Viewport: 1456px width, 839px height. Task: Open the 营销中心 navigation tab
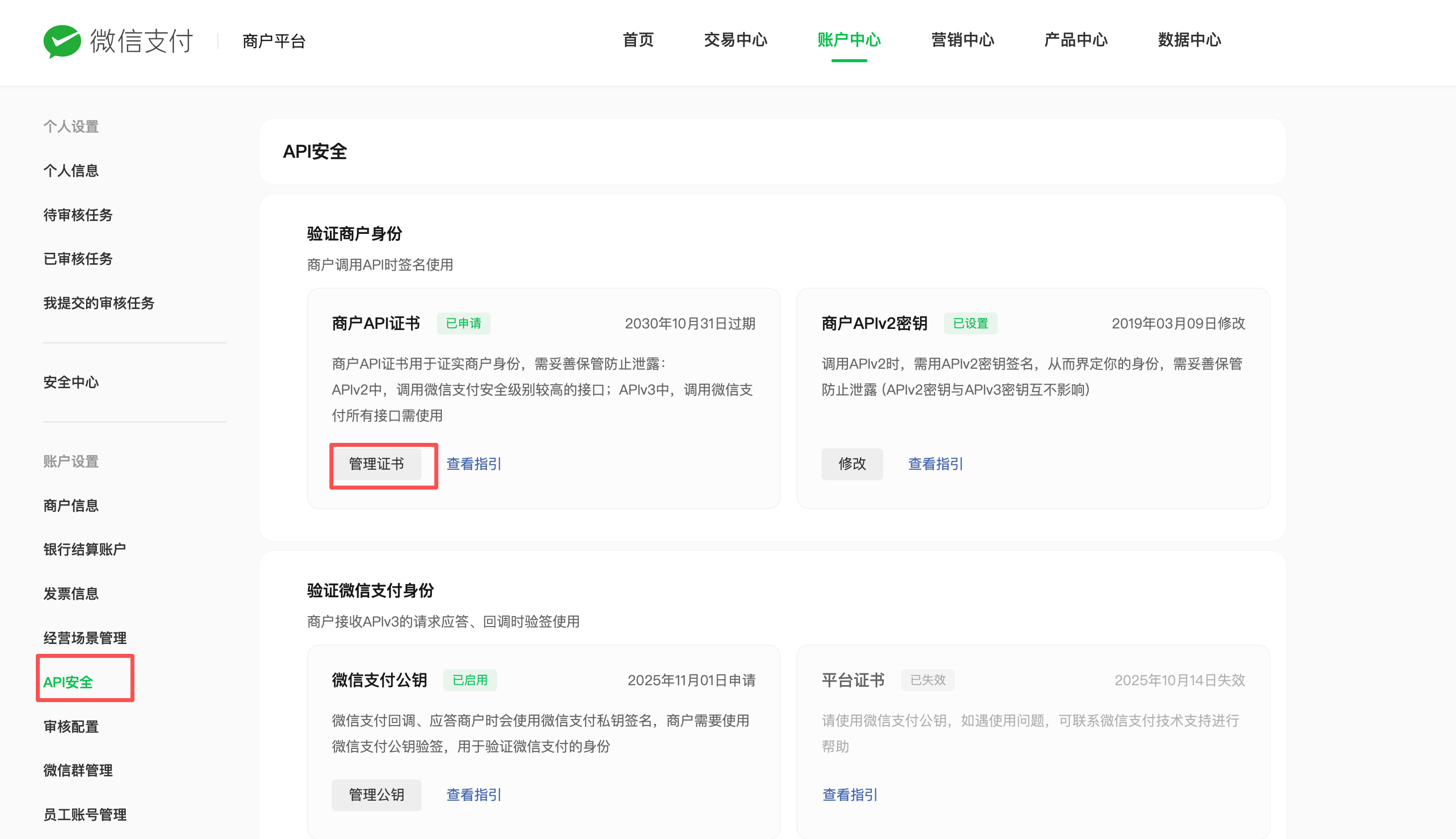(x=962, y=40)
